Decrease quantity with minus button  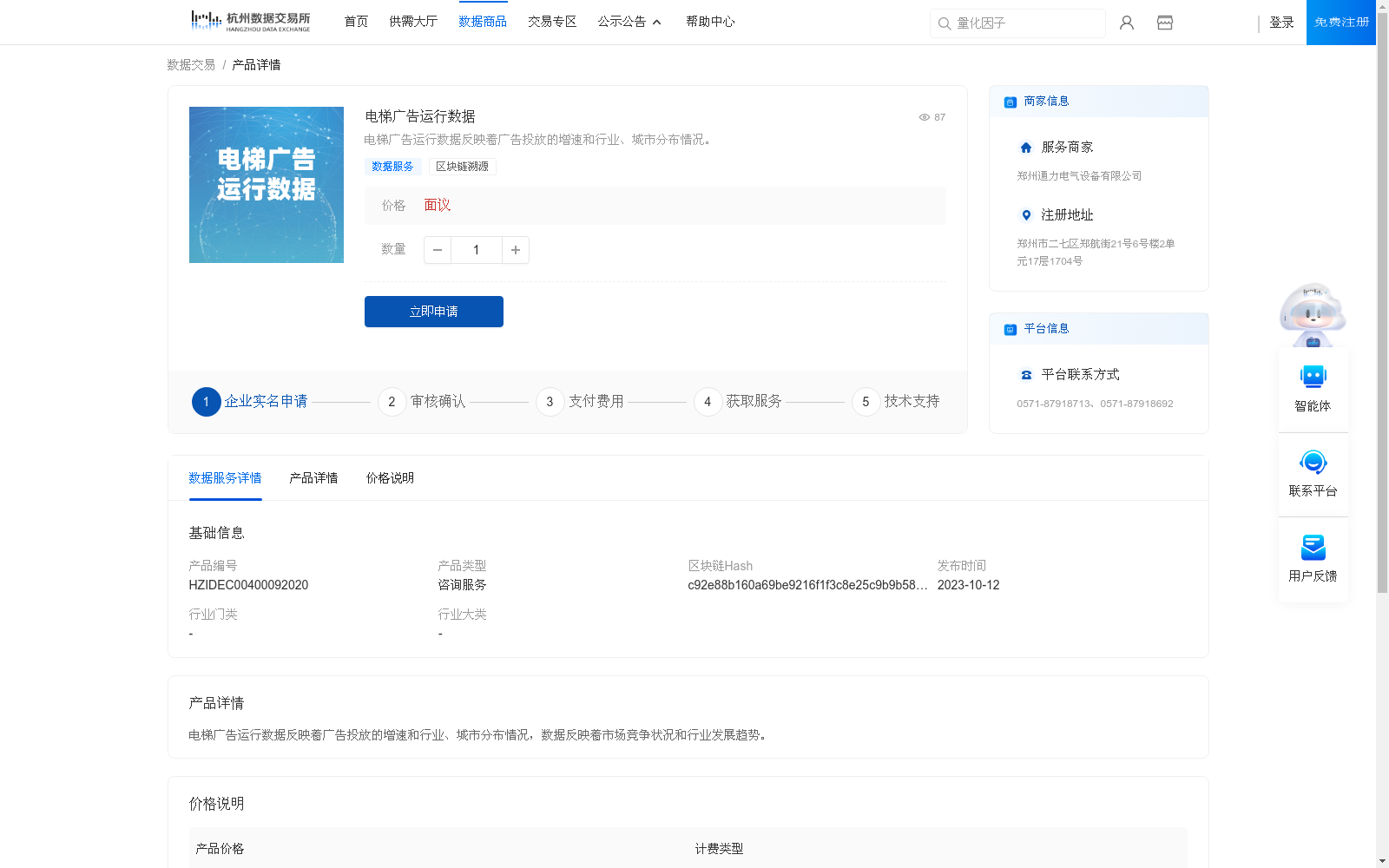click(x=438, y=250)
